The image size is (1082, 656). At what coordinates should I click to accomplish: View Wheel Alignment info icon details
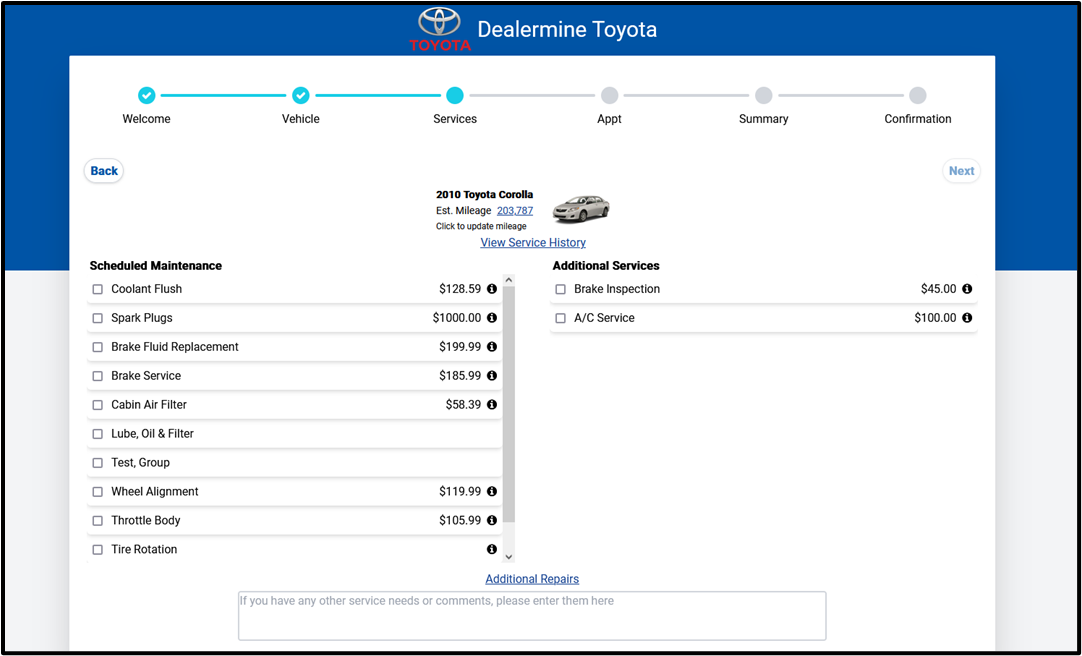click(x=492, y=492)
